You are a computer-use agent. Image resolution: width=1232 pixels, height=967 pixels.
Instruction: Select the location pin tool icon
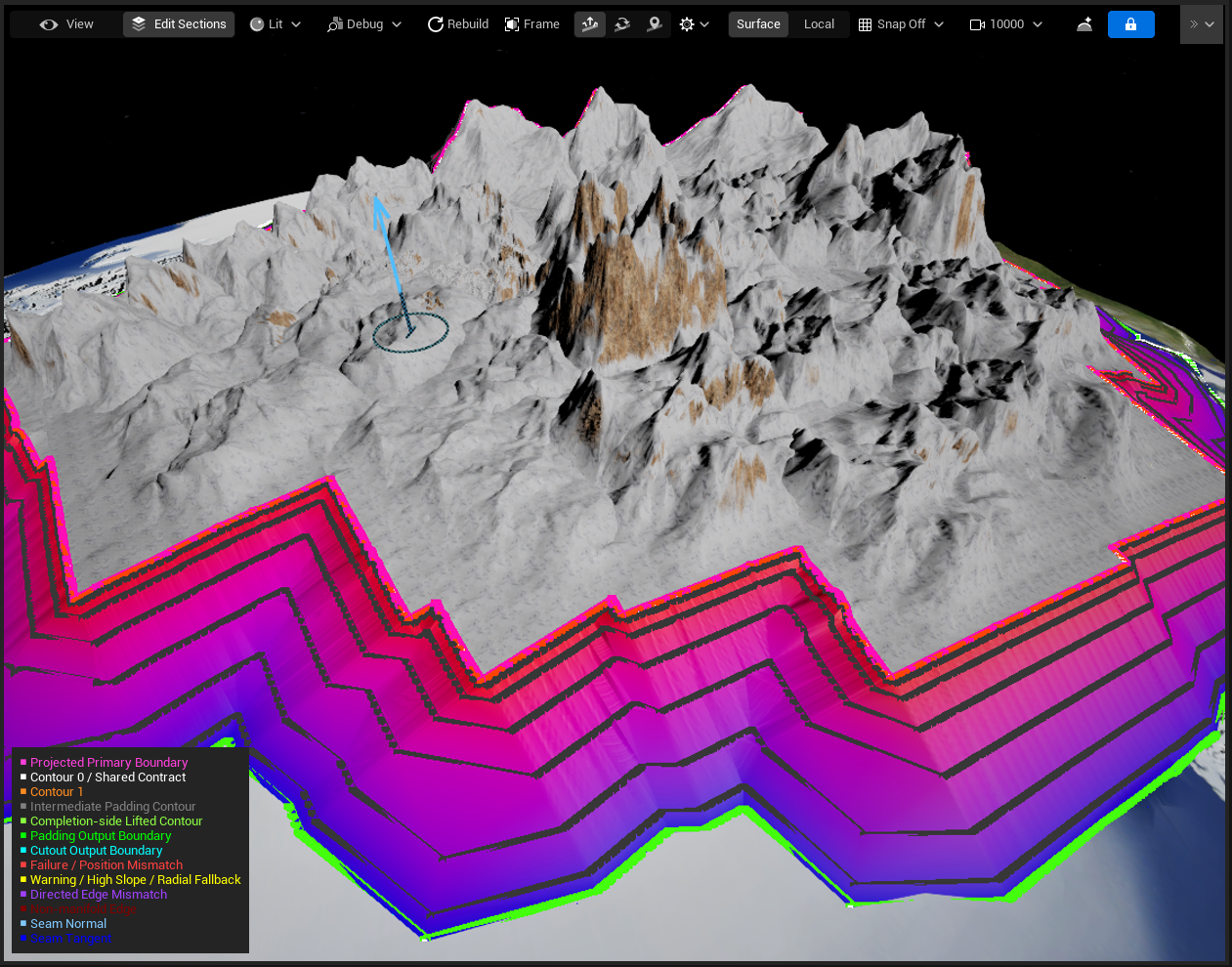click(655, 24)
